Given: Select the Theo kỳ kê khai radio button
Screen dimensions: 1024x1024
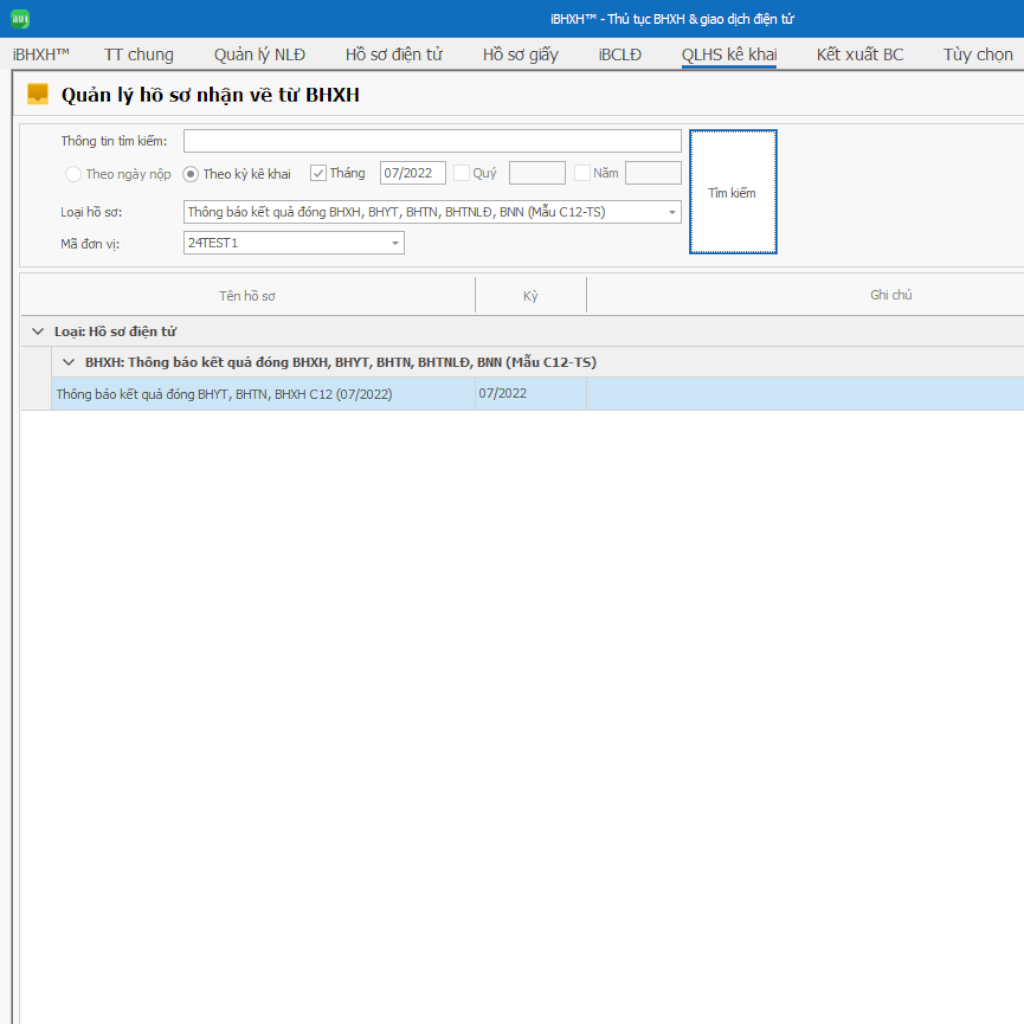Looking at the screenshot, I should point(191,174).
